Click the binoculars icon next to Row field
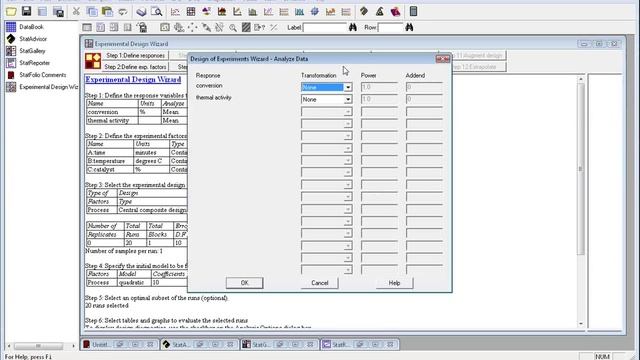Image resolution: width=640 pixels, height=360 pixels. [x=409, y=27]
